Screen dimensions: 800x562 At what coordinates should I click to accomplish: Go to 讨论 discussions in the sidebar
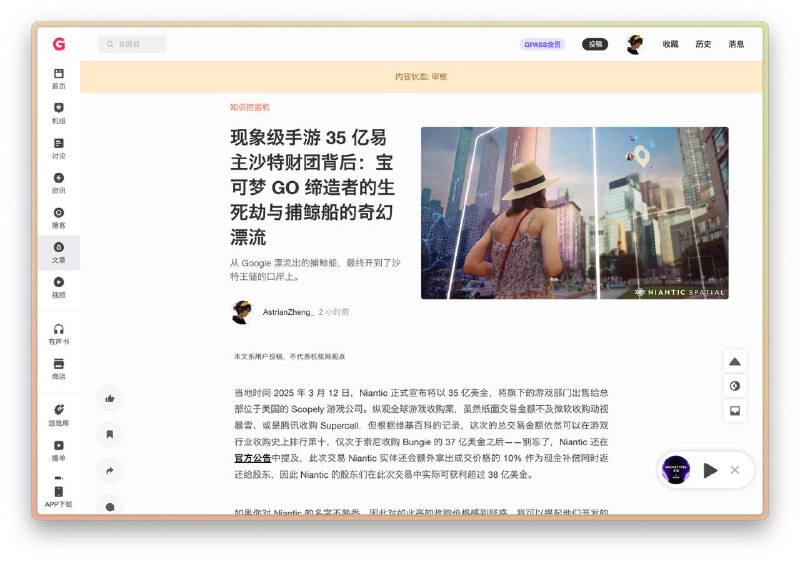click(59, 148)
